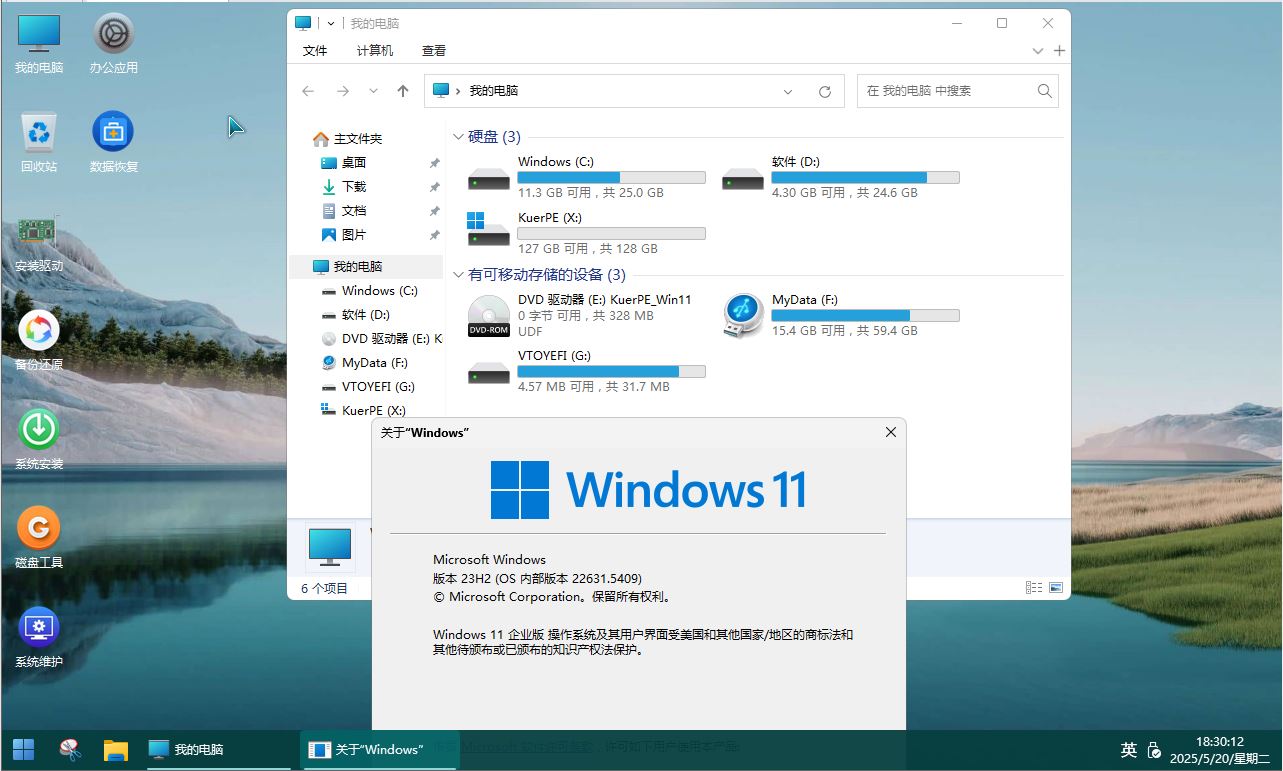This screenshot has height=771, width=1283.
Task: Go up one level with up arrow
Action: coord(403,91)
